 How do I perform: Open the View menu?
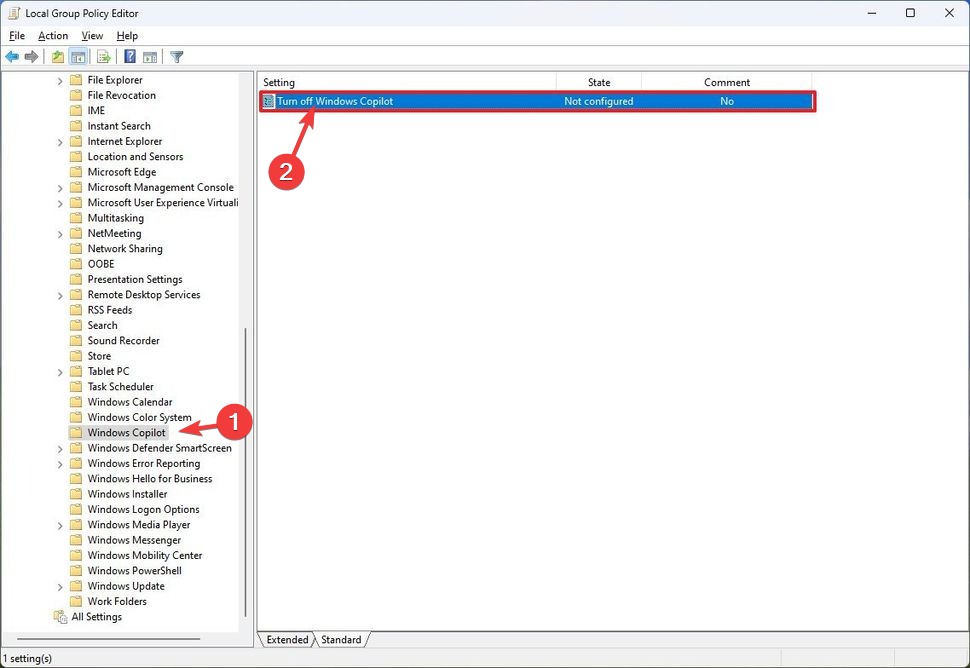click(x=92, y=36)
